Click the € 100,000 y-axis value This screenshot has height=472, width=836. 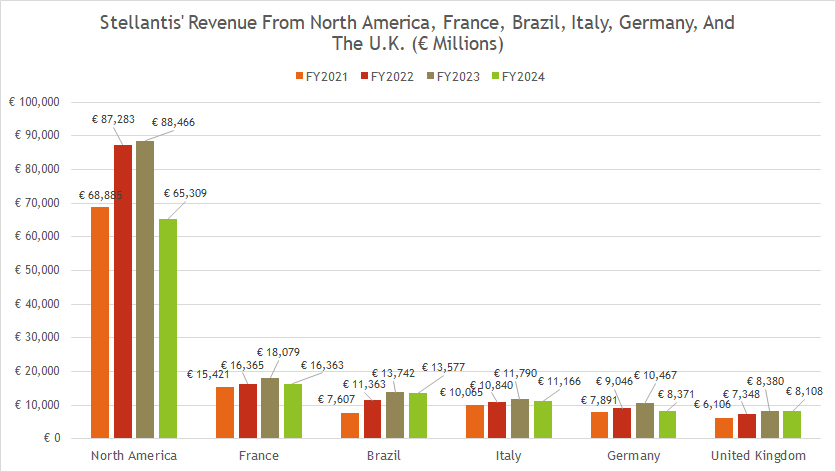click(x=34, y=102)
